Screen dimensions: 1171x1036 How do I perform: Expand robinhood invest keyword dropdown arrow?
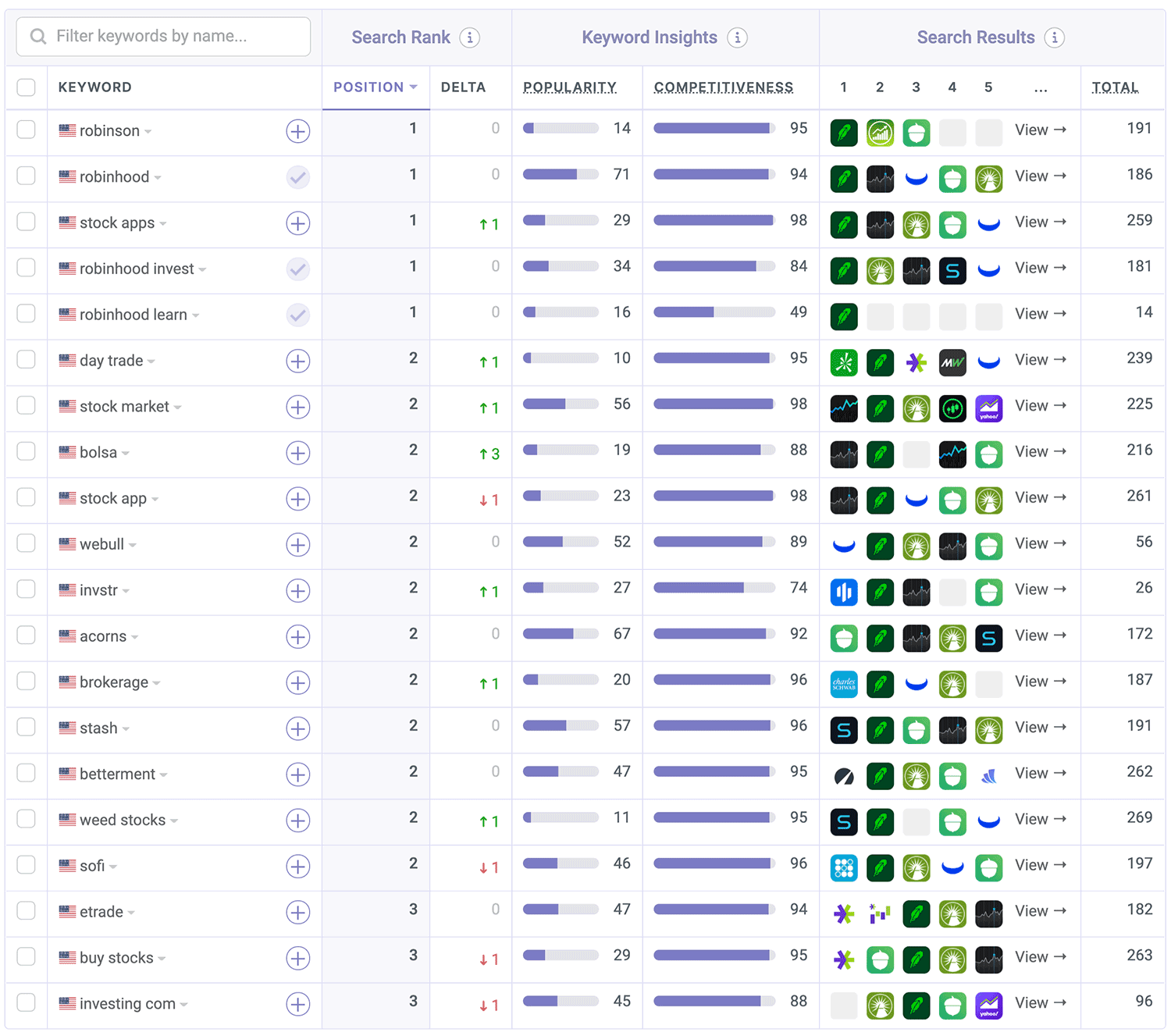(202, 270)
